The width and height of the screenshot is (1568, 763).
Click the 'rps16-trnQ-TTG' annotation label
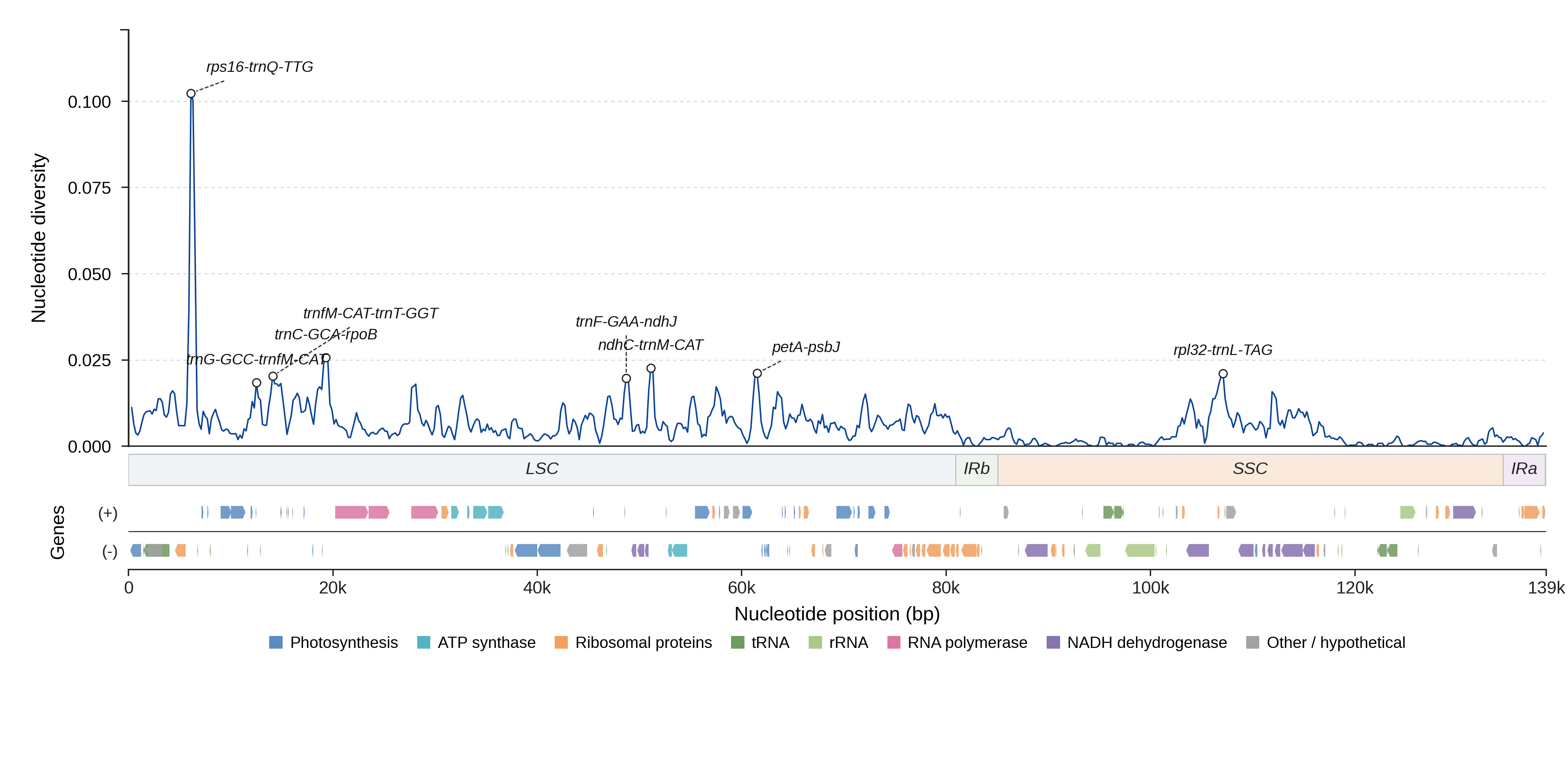pos(260,67)
